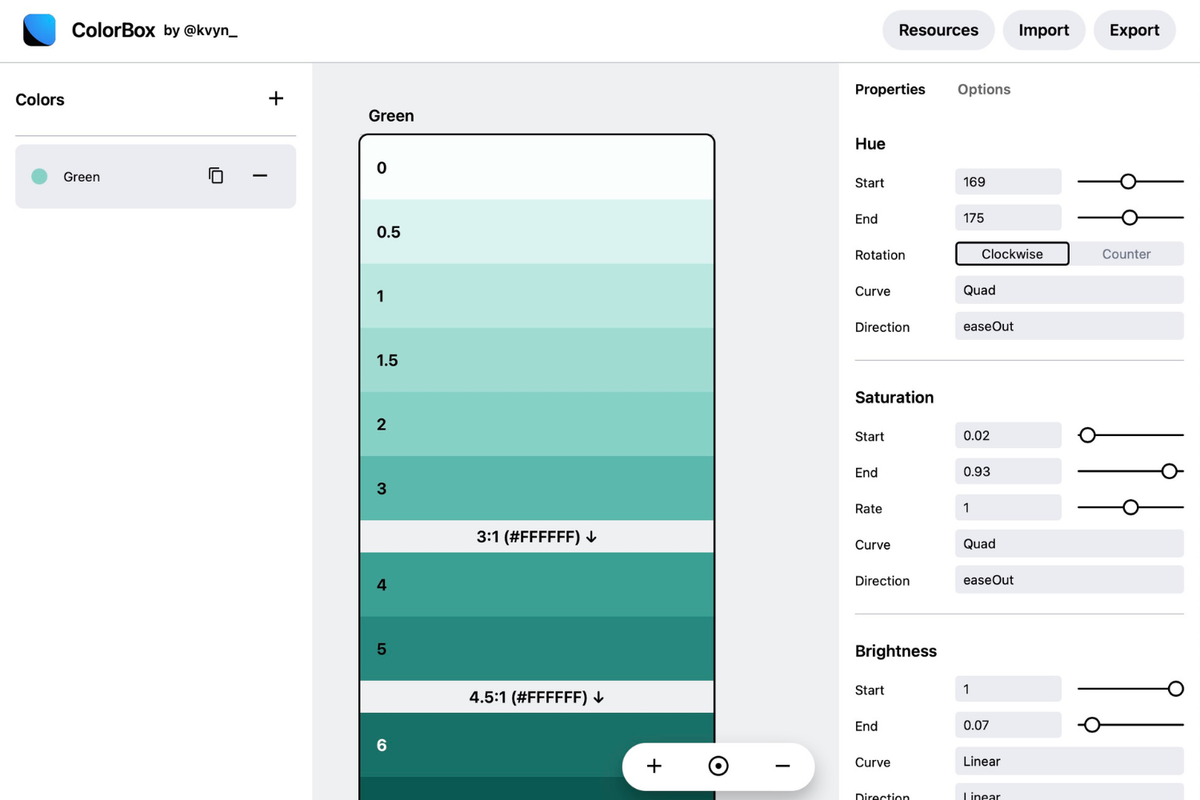Adjust the Saturation End slider handle
The image size is (1200, 800).
pyautogui.click(x=1169, y=472)
